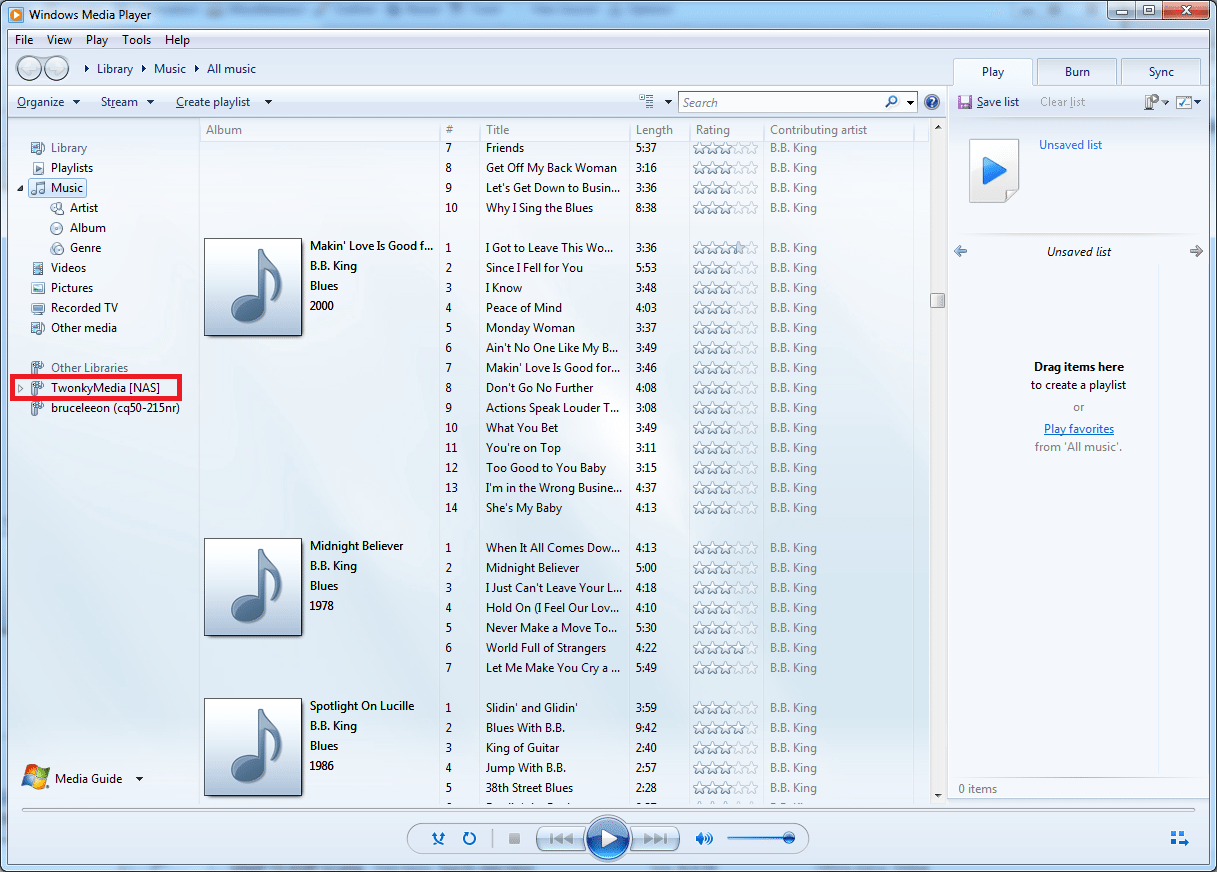Click the Unsaved list title link
Screen dimensions: 1217x872
click(x=1070, y=145)
